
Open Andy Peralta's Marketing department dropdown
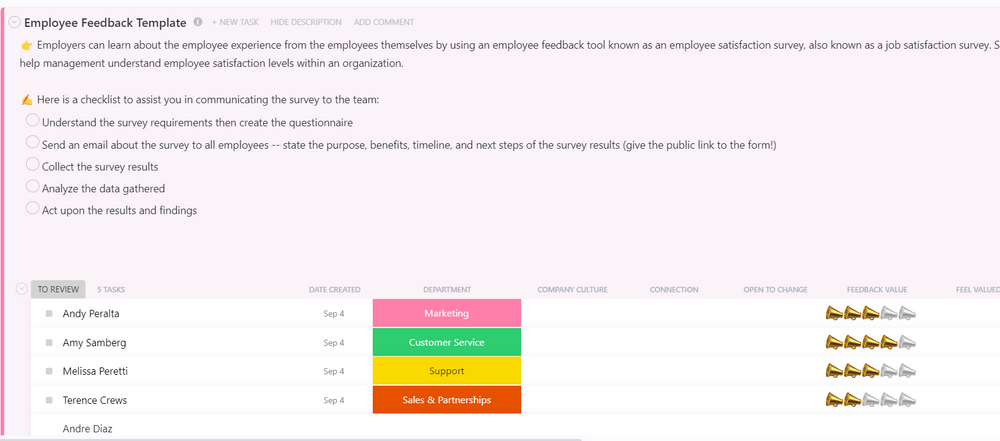[447, 314]
